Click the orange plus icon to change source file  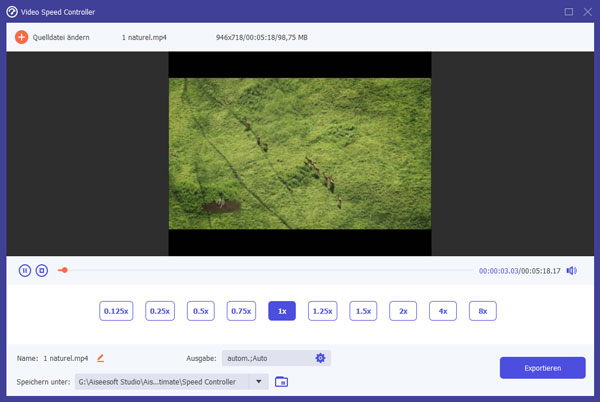pos(22,37)
